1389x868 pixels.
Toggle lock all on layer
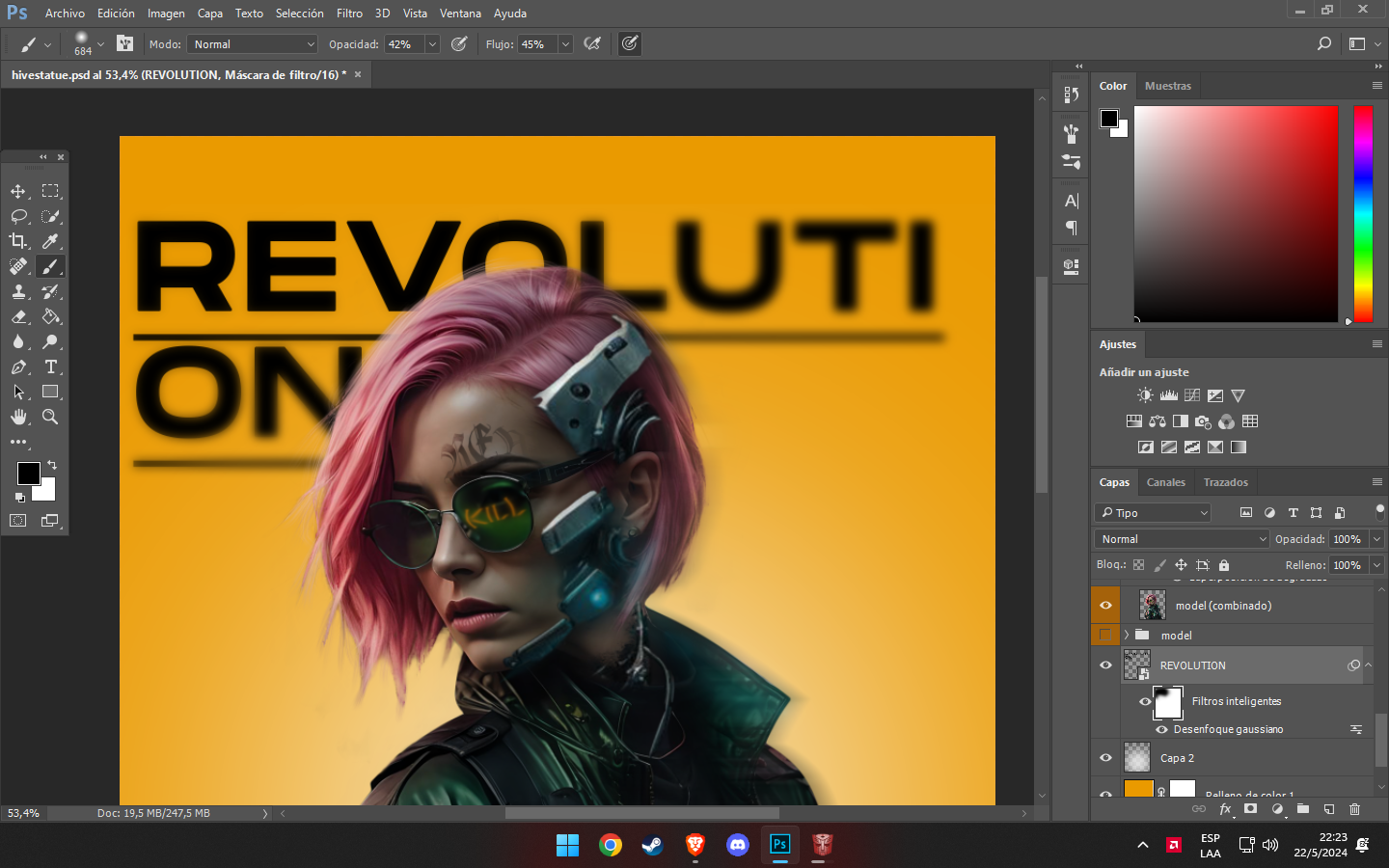1224,565
